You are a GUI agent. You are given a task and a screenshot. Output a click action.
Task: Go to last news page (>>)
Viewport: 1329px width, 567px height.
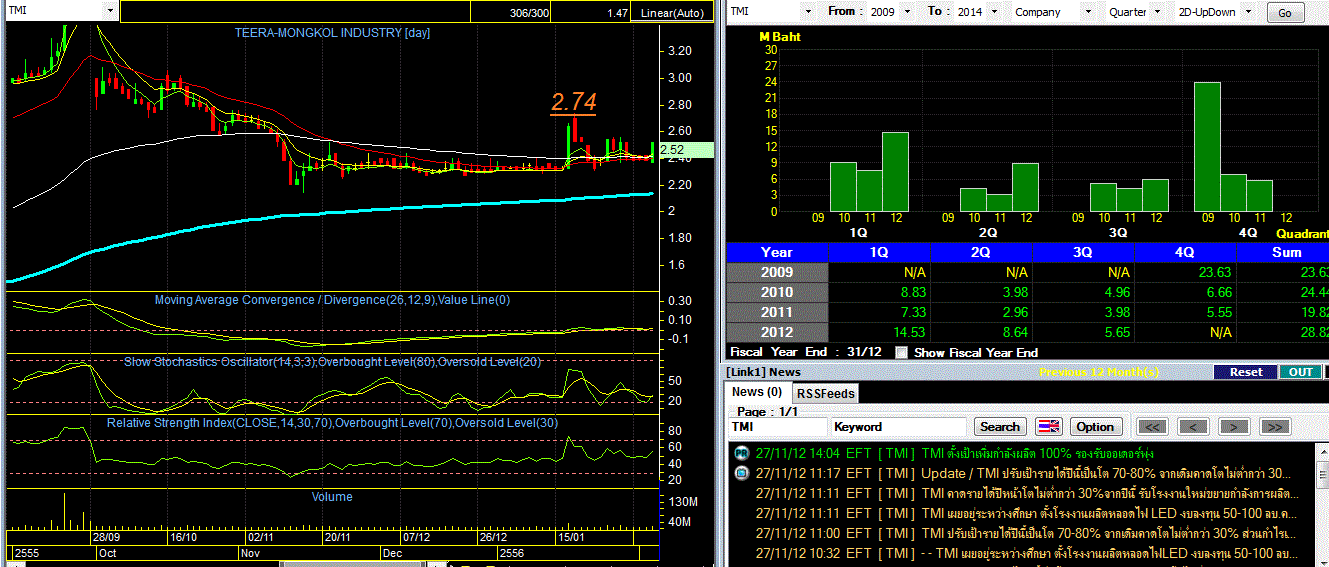pos(1274,427)
